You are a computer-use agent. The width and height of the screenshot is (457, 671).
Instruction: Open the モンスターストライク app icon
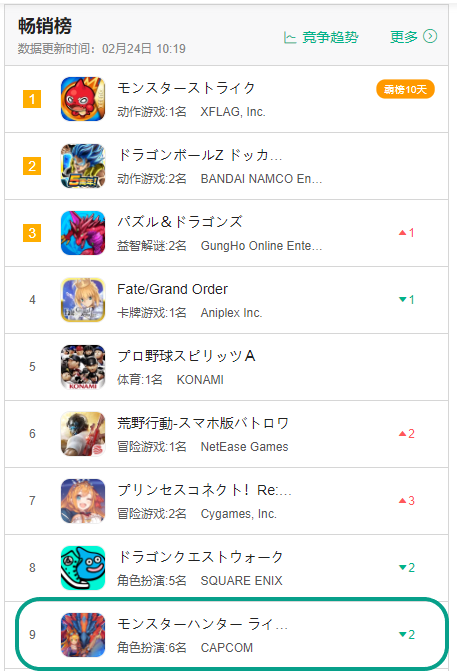83,99
